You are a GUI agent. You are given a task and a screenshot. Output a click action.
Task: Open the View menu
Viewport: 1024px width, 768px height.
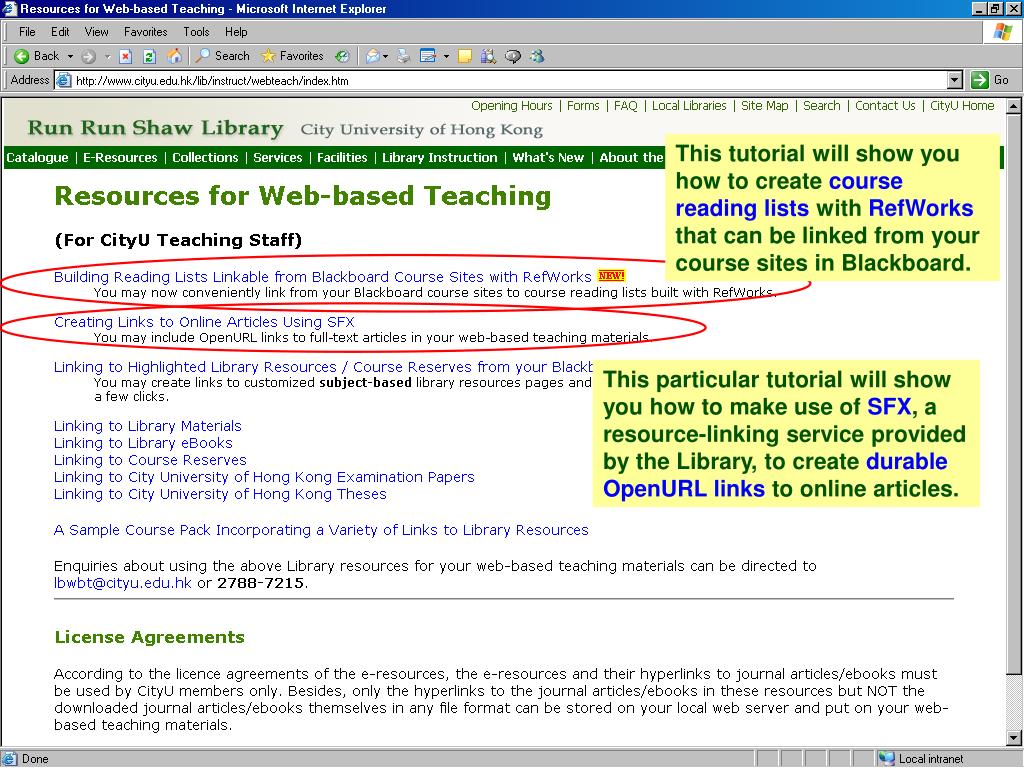click(x=97, y=32)
